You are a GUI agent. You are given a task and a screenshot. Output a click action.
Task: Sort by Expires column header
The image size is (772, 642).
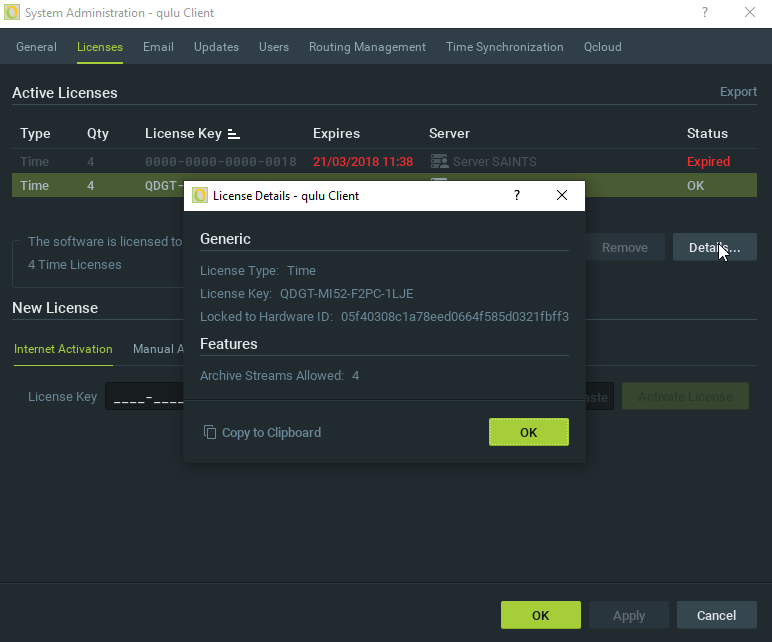(x=336, y=133)
